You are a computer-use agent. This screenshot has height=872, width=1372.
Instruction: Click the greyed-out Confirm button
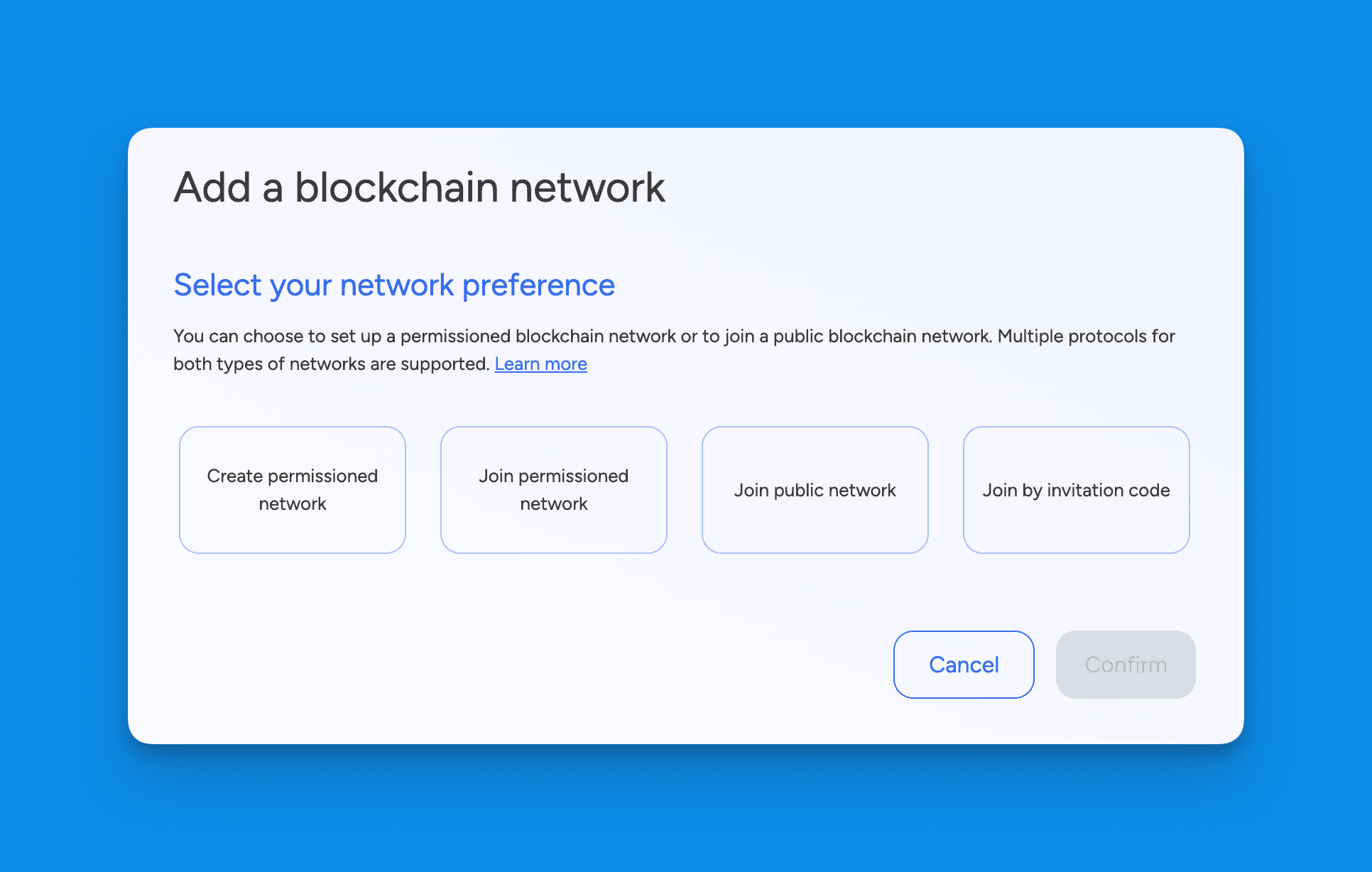coord(1126,663)
